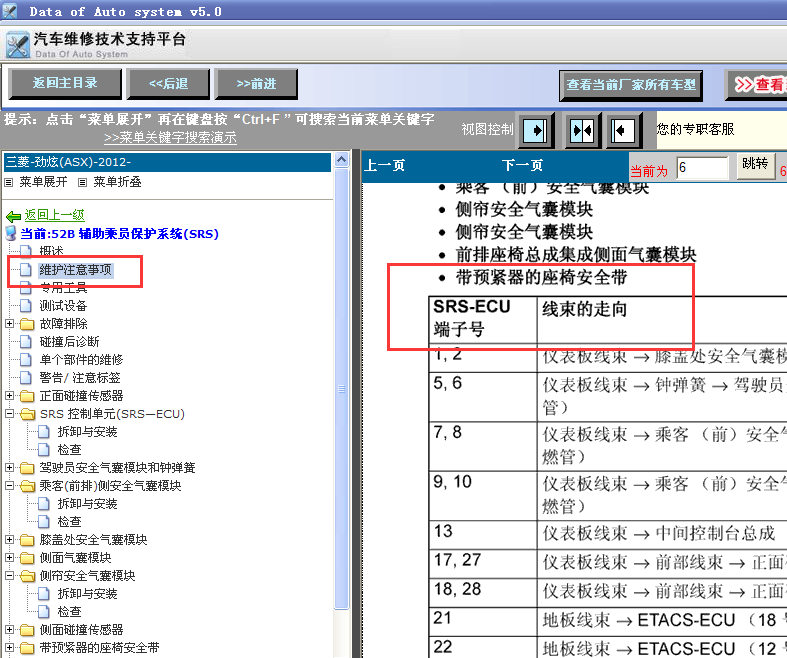This screenshot has height=658, width=787.
Task: Click the green back arrow icon
Action: point(13,216)
